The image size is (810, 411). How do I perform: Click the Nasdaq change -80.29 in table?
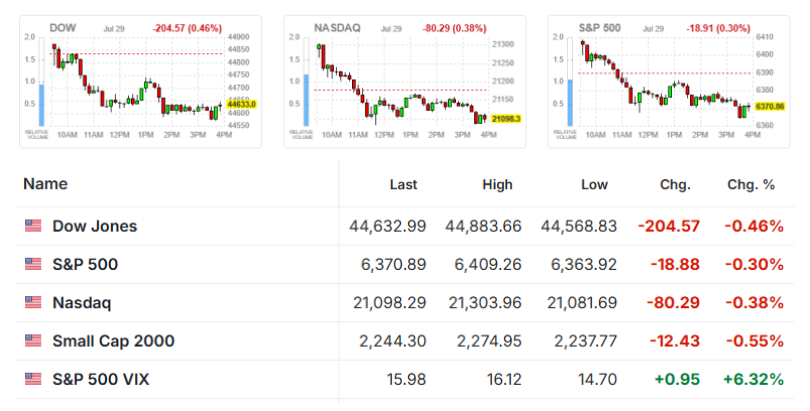[673, 303]
